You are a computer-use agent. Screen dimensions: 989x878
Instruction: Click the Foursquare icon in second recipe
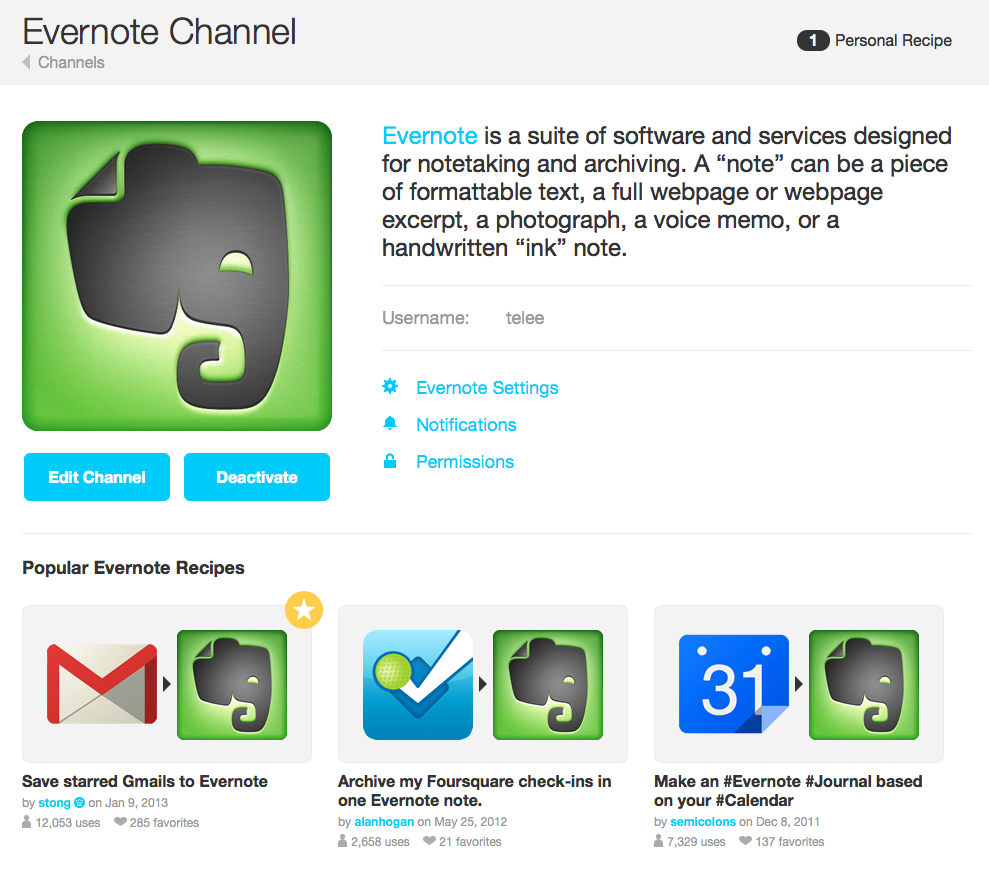(418, 684)
